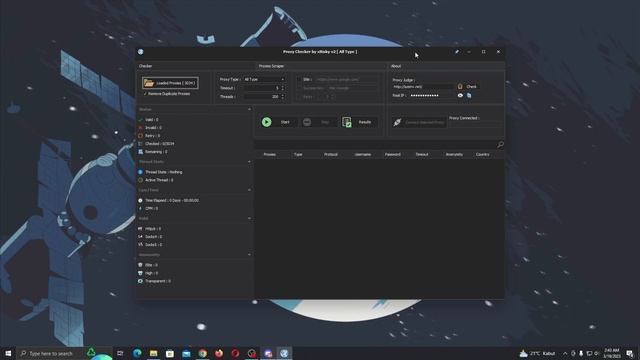Click the Socks4 count icon
Screen dimensions: 640x360
(x=140, y=237)
